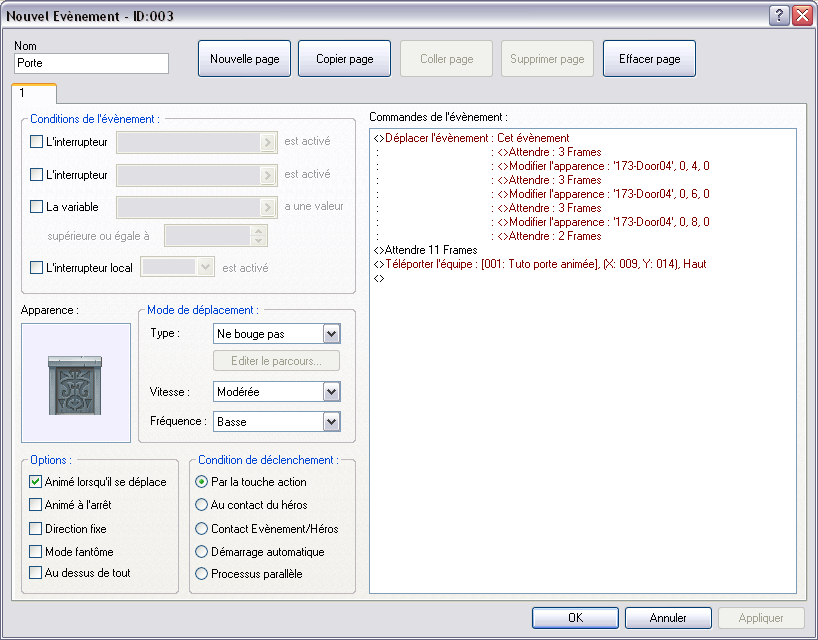Select Contact Evènement/Héros trigger
This screenshot has height=640, width=818.
click(201, 528)
